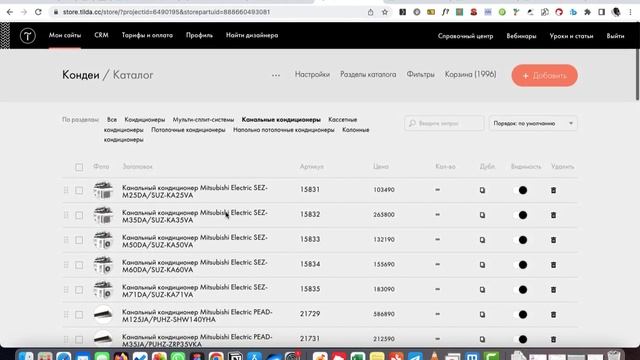Open Корзина (1996) link
The height and width of the screenshot is (360, 640).
click(x=471, y=74)
